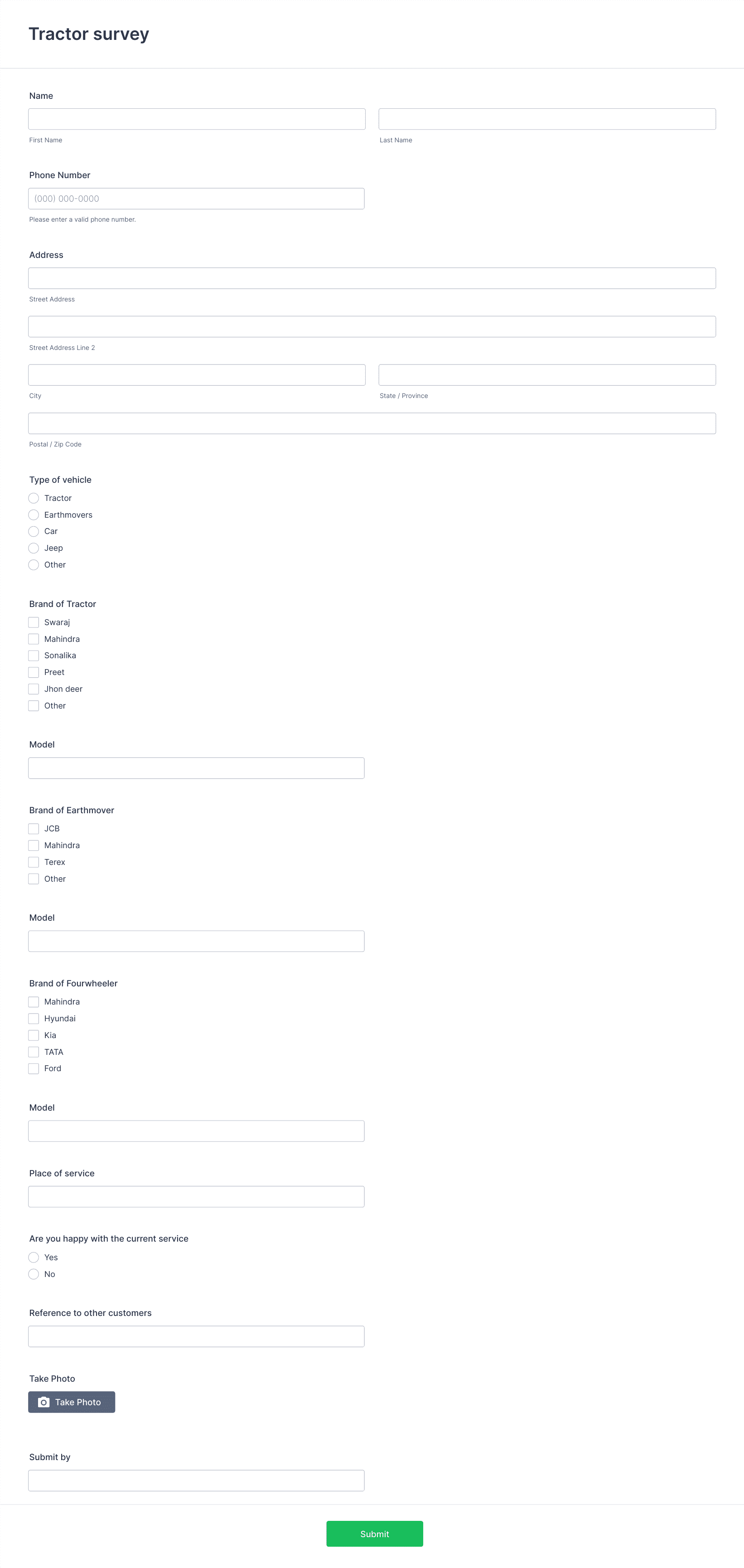Check the Swaraj tractor brand
This screenshot has height=1568, width=744.
(x=34, y=622)
